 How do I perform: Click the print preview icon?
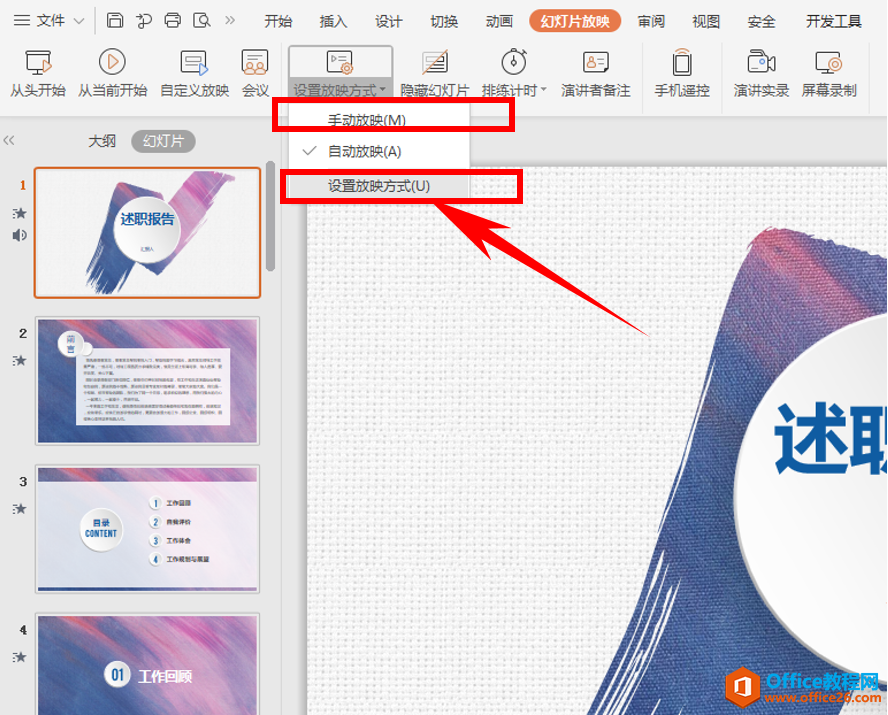click(x=202, y=21)
